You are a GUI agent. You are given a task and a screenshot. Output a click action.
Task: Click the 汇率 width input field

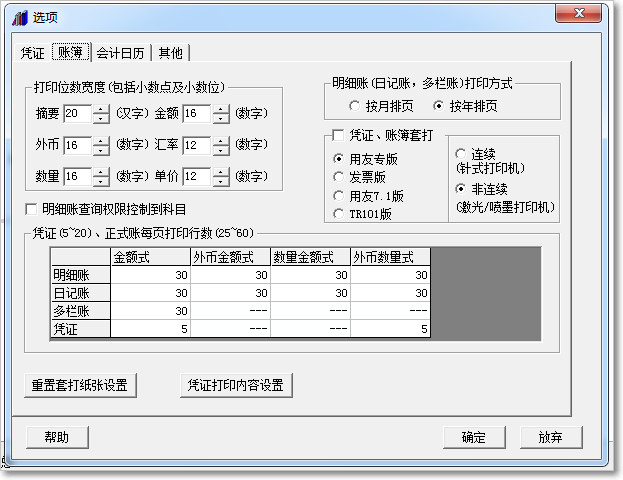click(197, 145)
